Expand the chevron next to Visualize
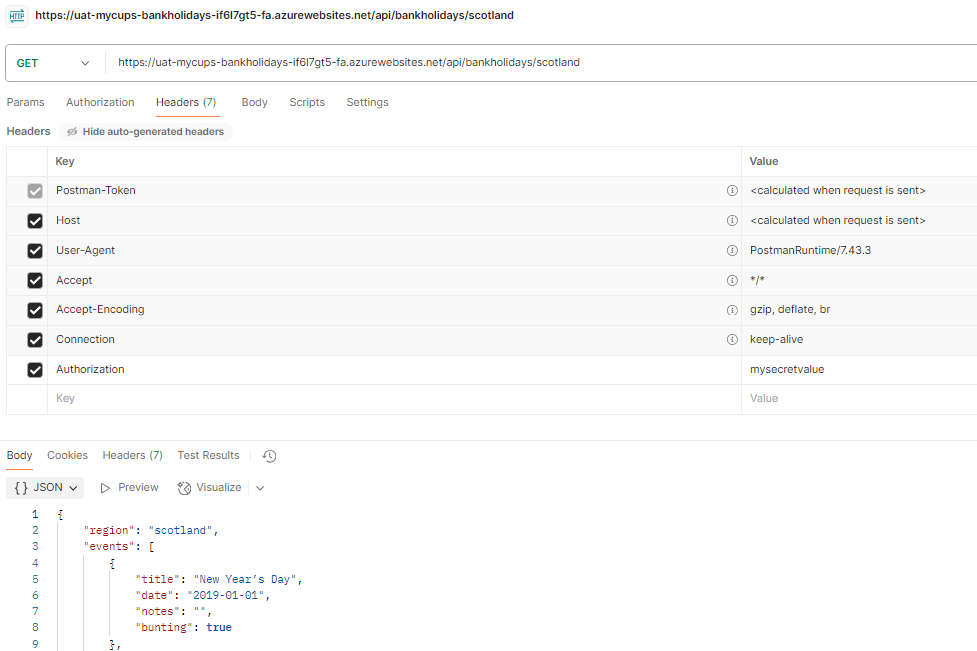Screen dimensions: 977x651 pyautogui.click(x=260, y=488)
